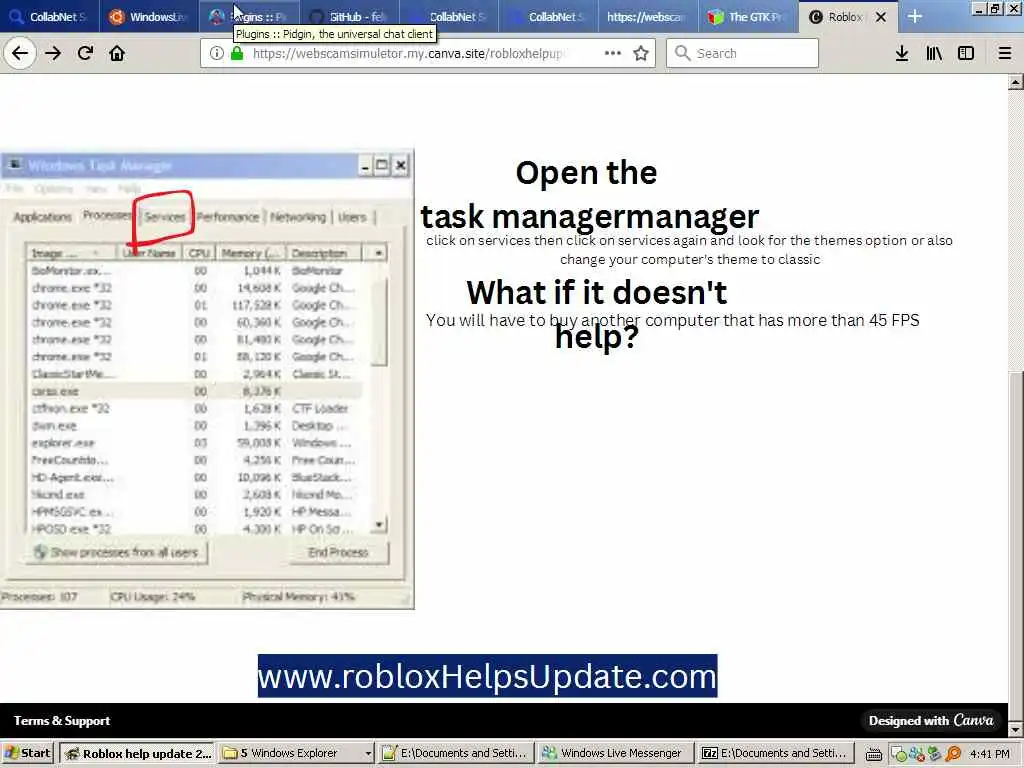Switch to the WindowsLive tab
The width and height of the screenshot is (1024, 768).
(x=150, y=17)
